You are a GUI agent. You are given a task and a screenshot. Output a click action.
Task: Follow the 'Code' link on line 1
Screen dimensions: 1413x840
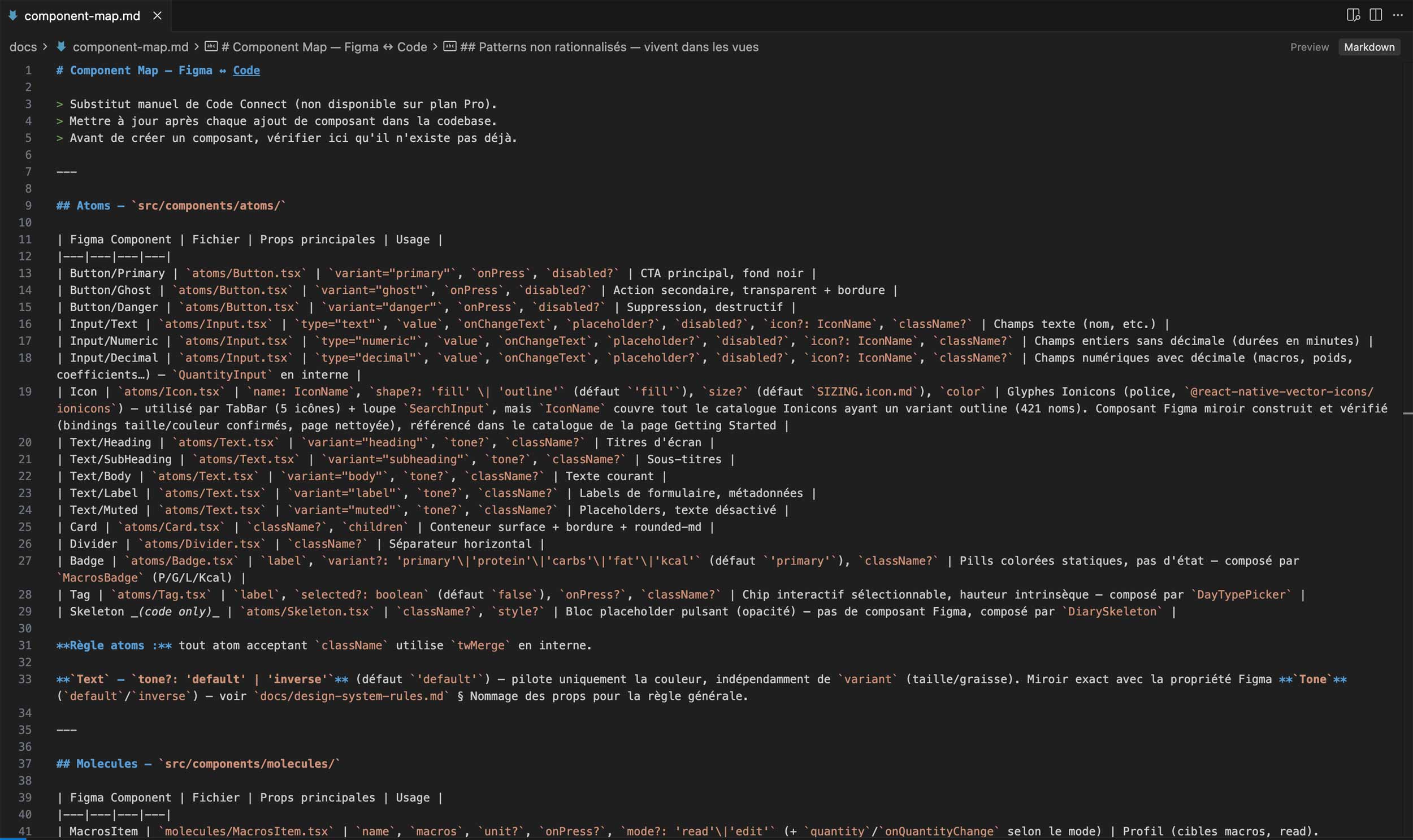pyautogui.click(x=246, y=70)
